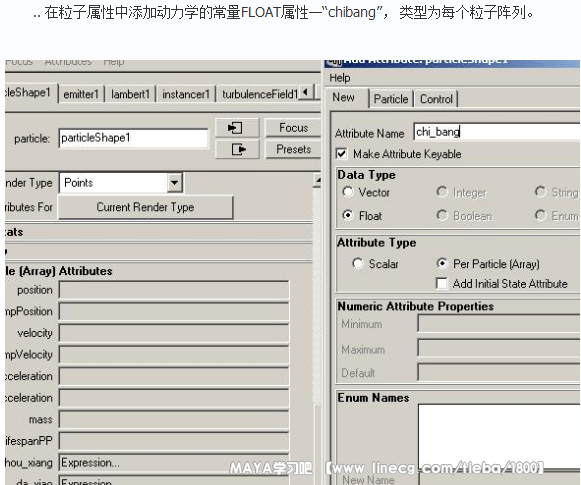
Task: Choose Per Particle (Array) attribute type
Action: 442,263
